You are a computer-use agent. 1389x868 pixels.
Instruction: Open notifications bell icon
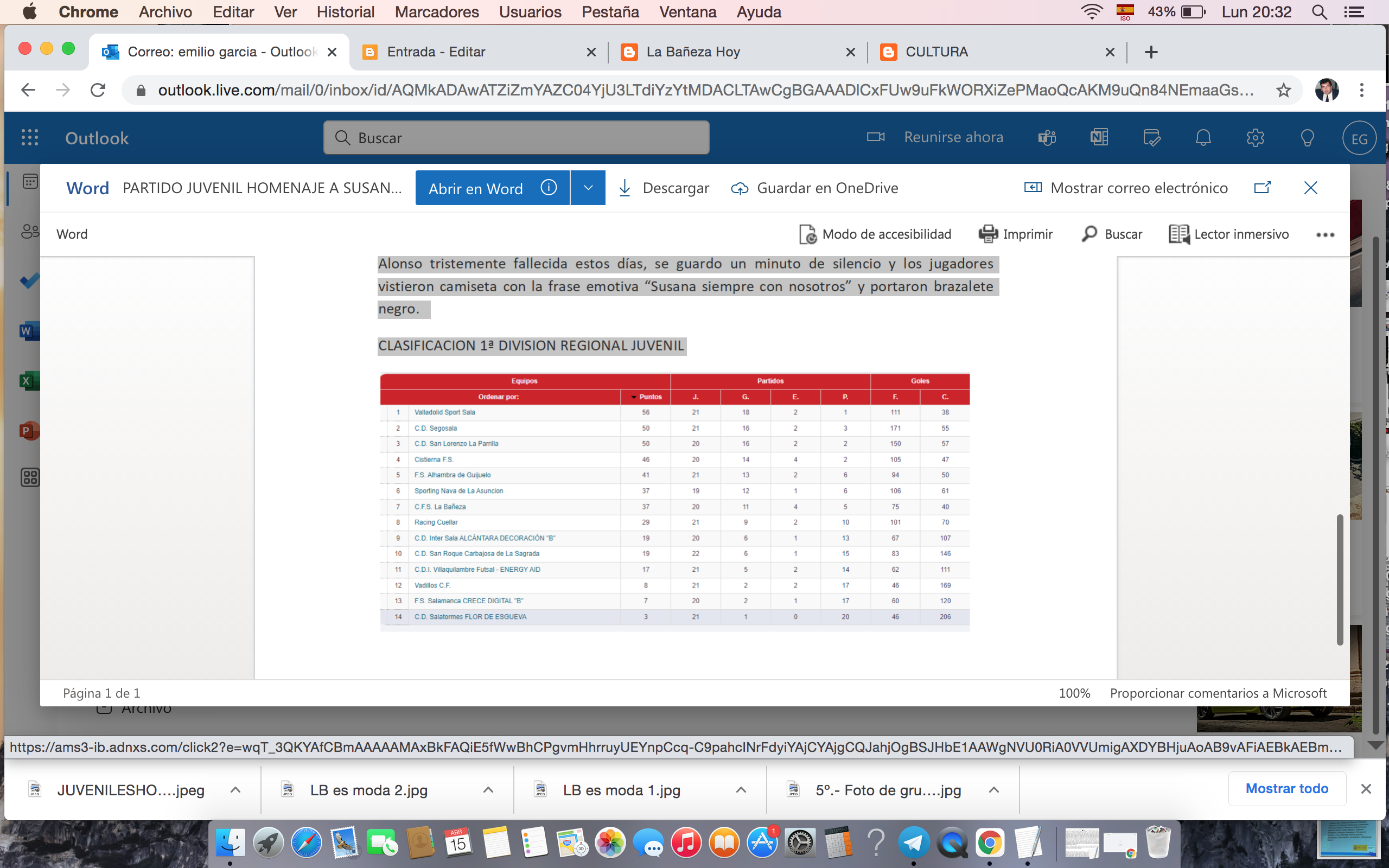click(x=1203, y=138)
